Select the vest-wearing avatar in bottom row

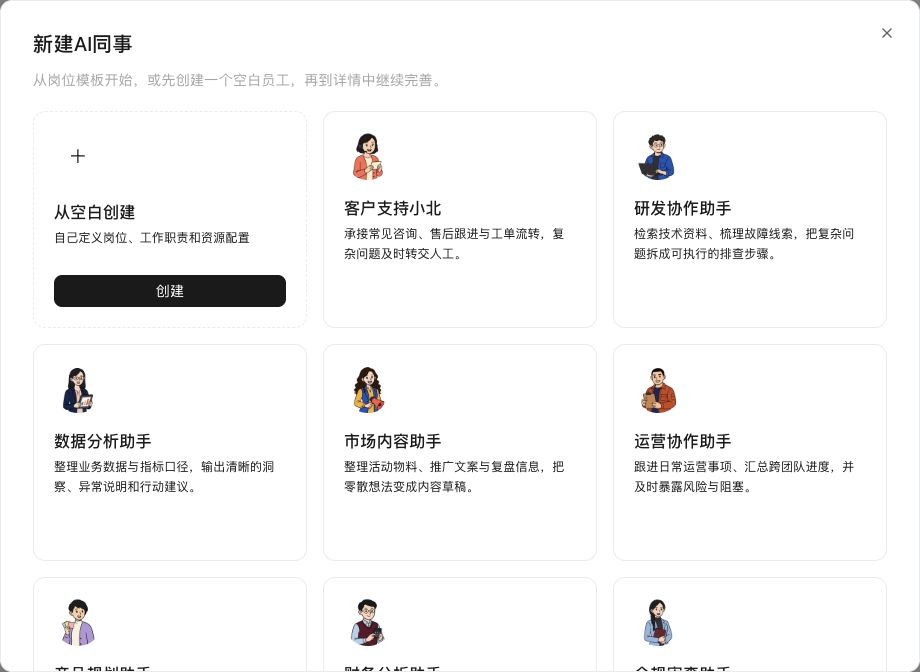coord(367,622)
